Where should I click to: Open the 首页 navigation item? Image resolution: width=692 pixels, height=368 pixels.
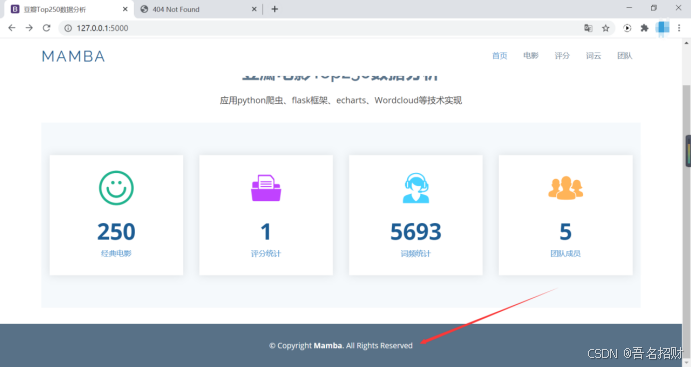500,56
